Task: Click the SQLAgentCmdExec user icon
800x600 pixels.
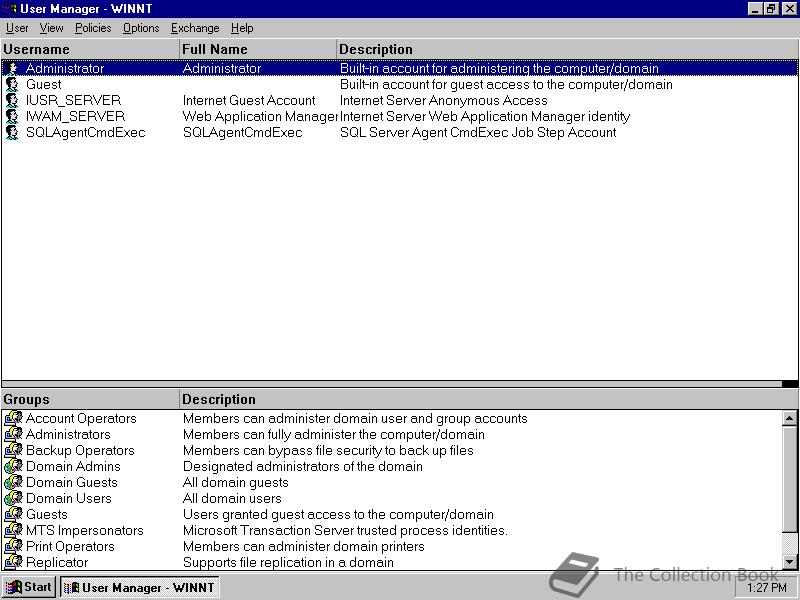Action: tap(12, 133)
